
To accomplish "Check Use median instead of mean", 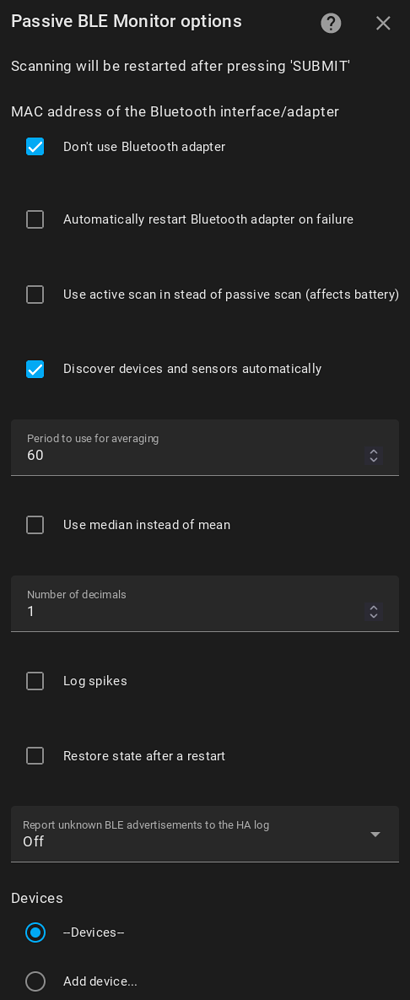I will click(x=35, y=525).
